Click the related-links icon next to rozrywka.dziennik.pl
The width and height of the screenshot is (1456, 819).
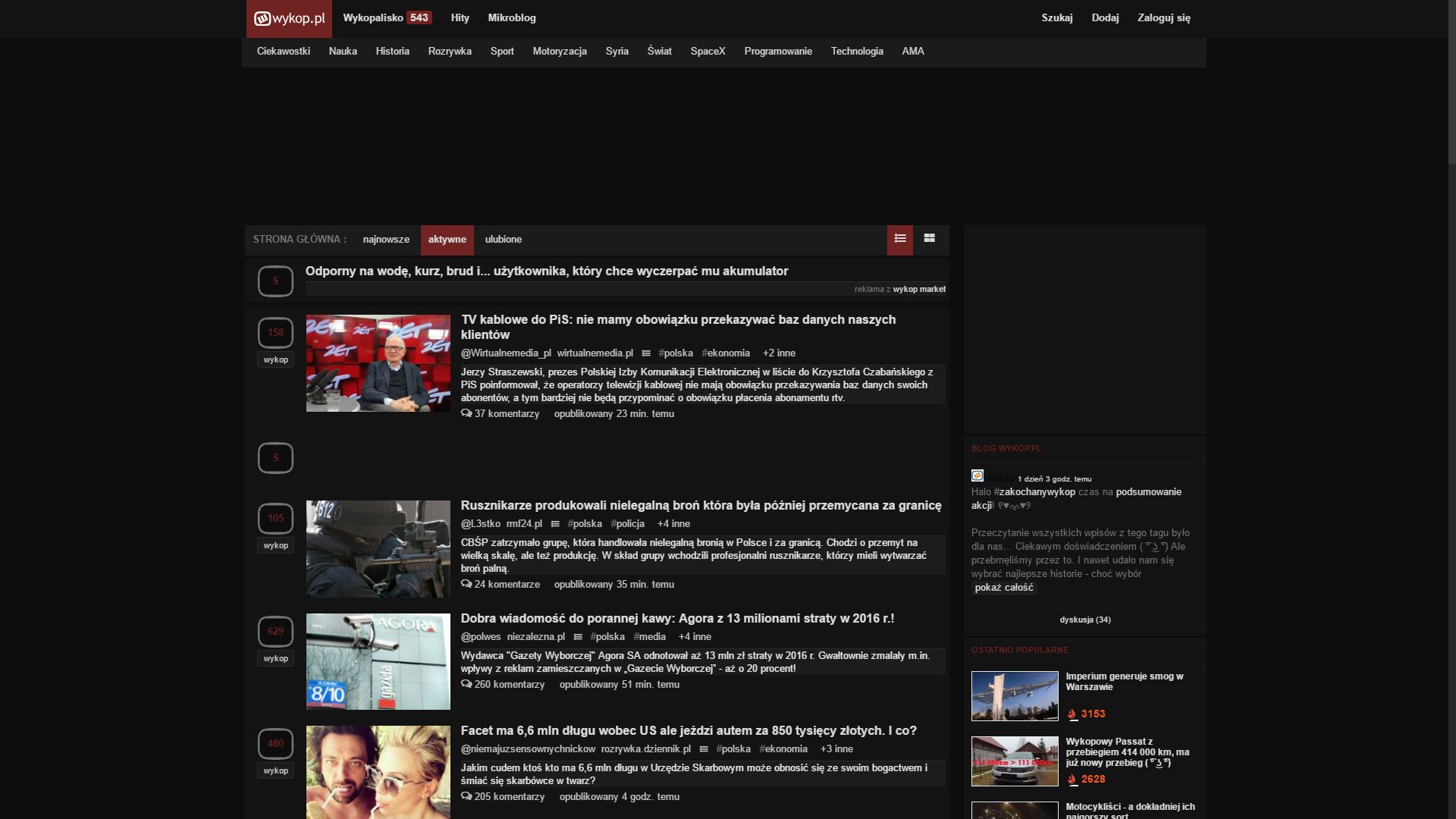point(704,749)
